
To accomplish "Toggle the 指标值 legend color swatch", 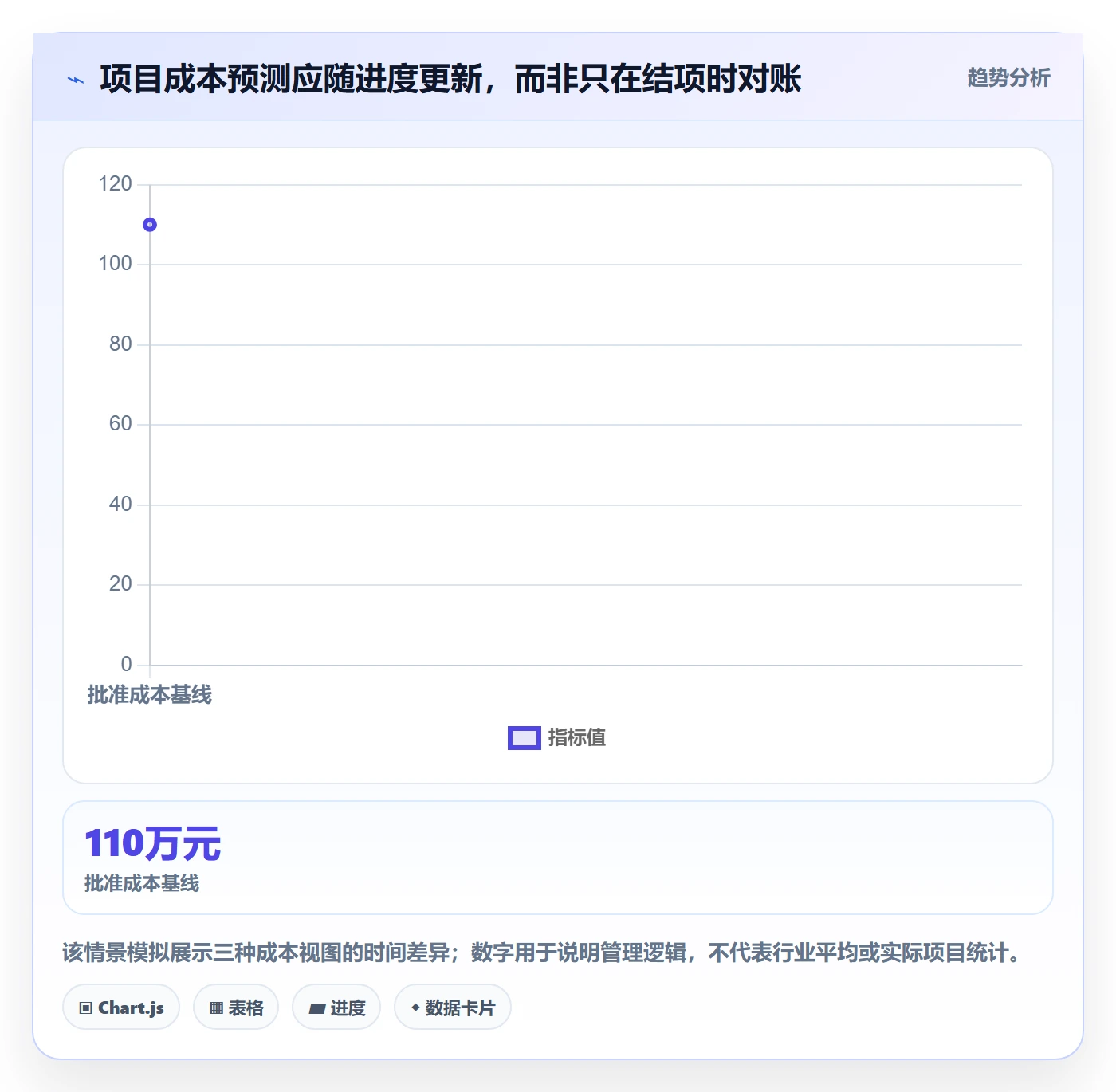I will tap(525, 738).
